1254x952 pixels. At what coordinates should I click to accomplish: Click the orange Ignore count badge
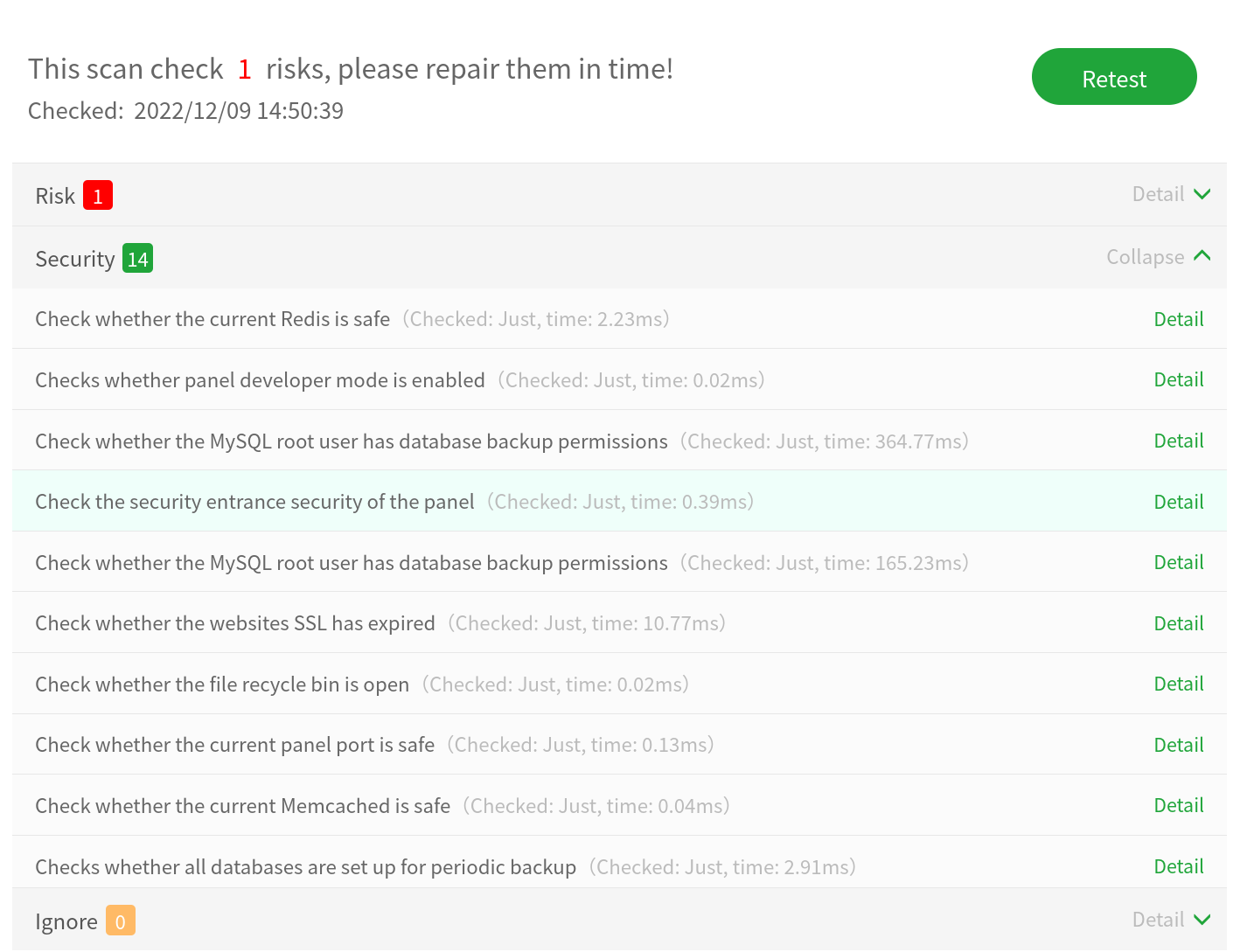(x=120, y=921)
